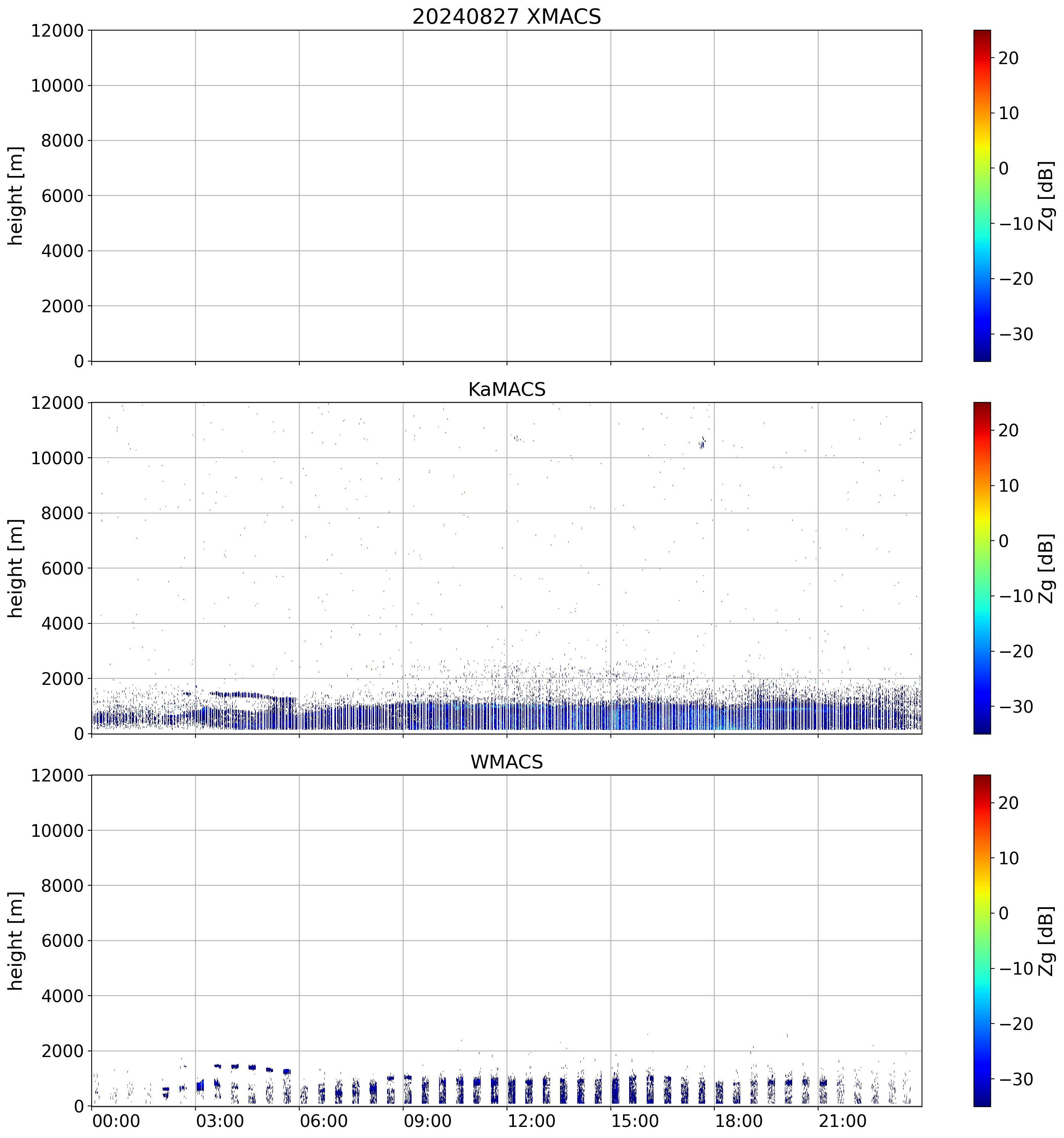
Task: Click the 00:00 time axis label
Action: 116,1121
